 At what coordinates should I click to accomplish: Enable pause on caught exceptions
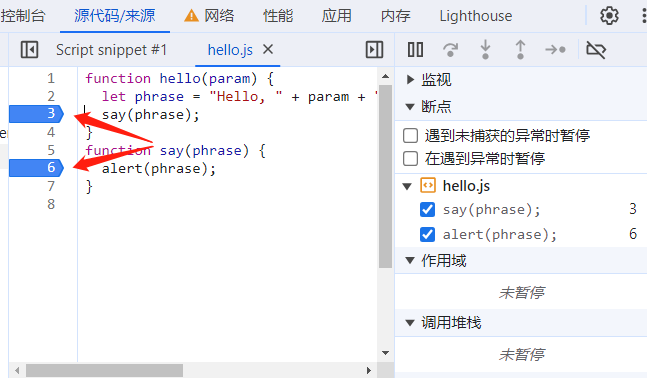(x=410, y=158)
